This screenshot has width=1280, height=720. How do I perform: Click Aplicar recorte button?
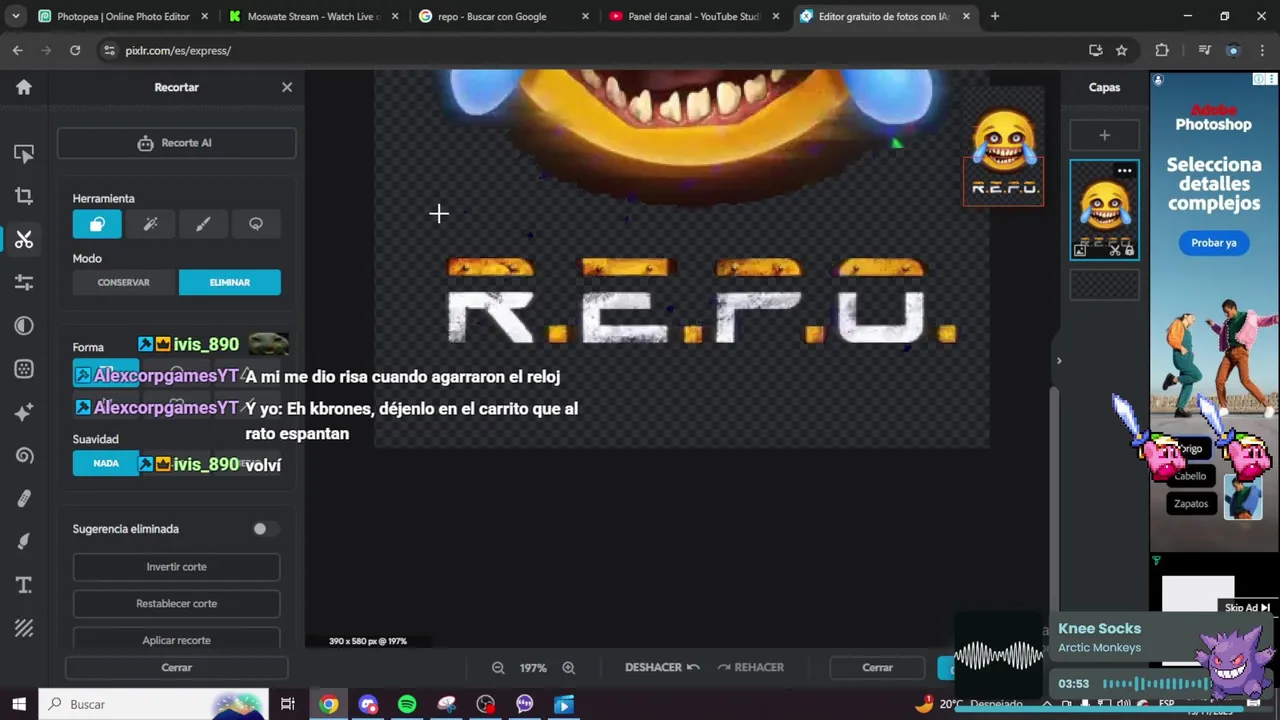point(176,640)
